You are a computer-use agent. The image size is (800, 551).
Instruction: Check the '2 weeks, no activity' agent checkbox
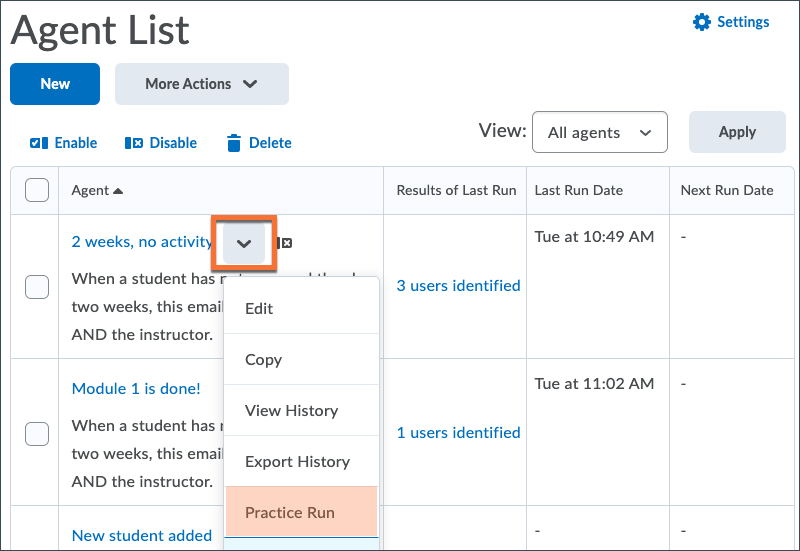tap(36, 286)
